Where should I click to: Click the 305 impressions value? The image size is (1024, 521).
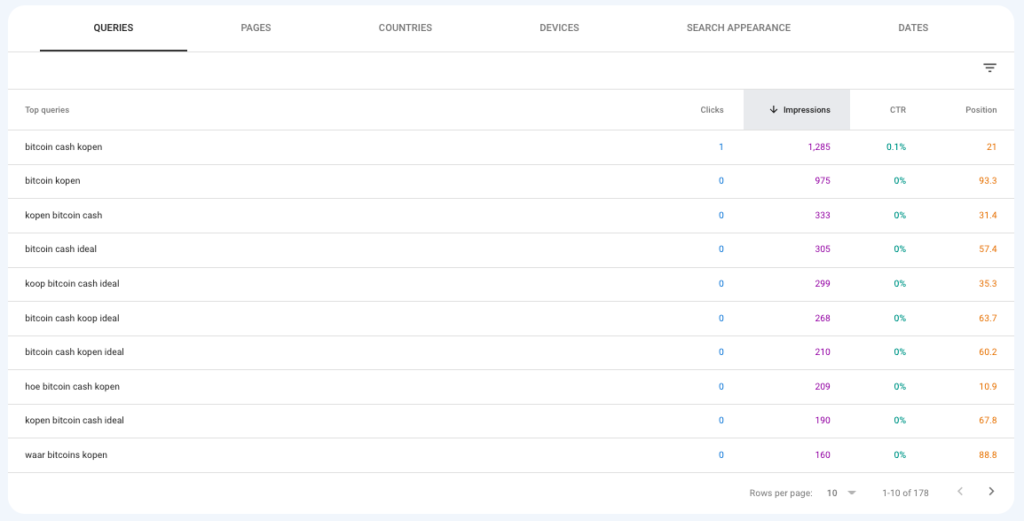(x=822, y=249)
